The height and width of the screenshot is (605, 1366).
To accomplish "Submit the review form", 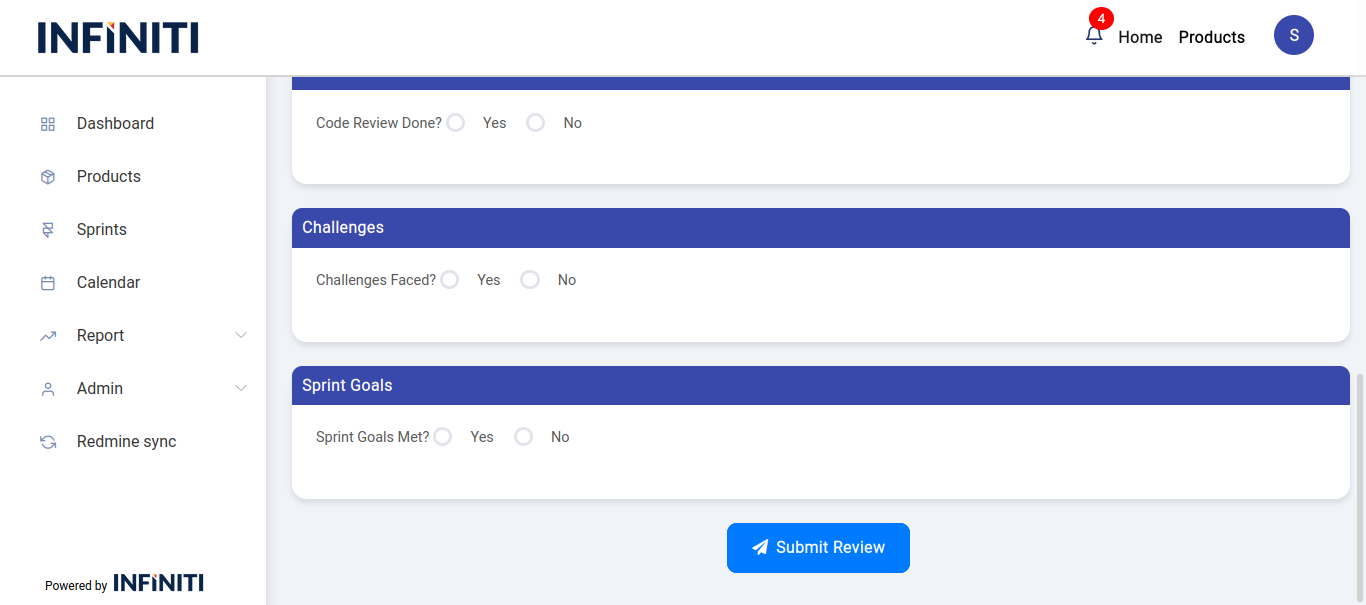I will tap(818, 548).
